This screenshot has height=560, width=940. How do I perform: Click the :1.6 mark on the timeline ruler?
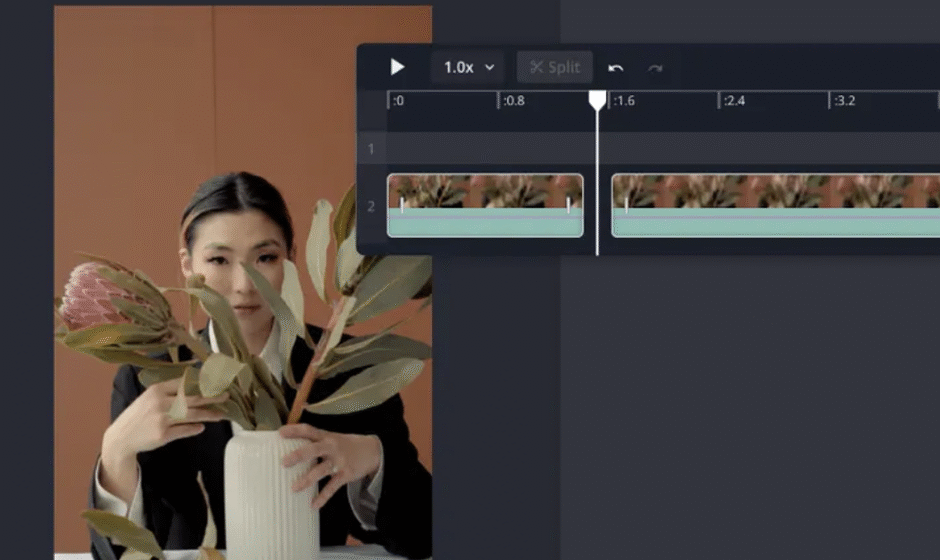[x=624, y=101]
